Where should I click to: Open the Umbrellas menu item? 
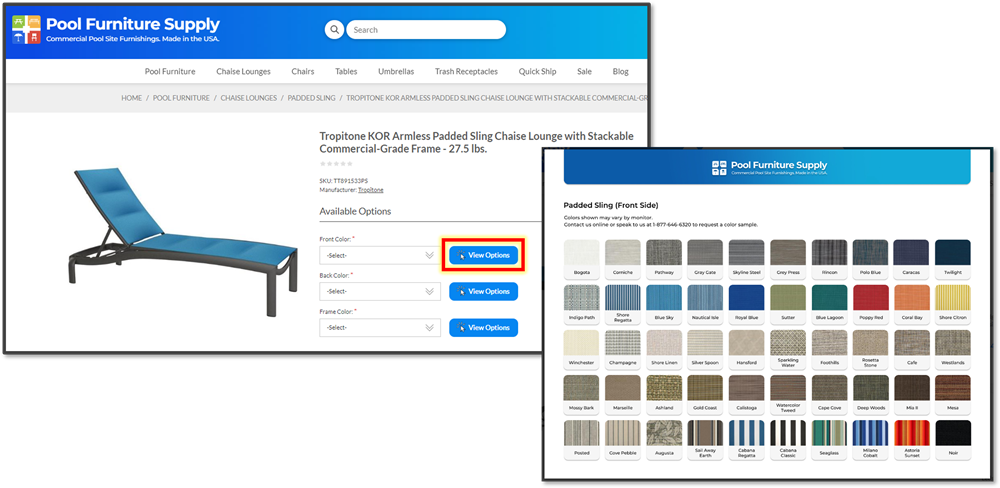[x=396, y=71]
